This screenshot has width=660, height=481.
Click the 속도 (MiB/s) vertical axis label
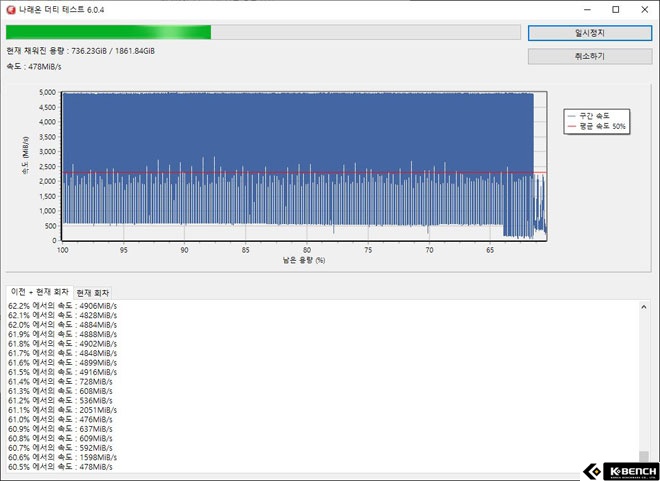[25, 155]
